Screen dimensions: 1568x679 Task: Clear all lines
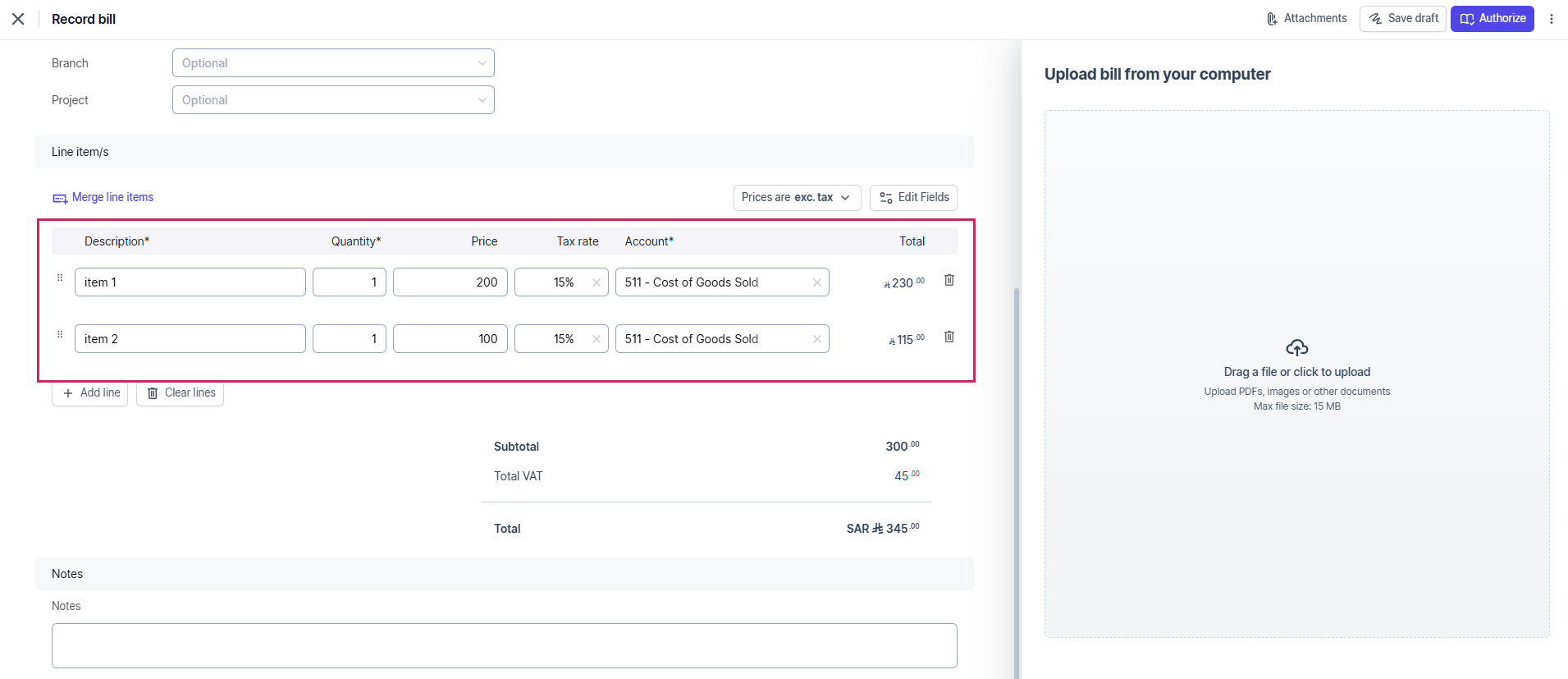[181, 393]
